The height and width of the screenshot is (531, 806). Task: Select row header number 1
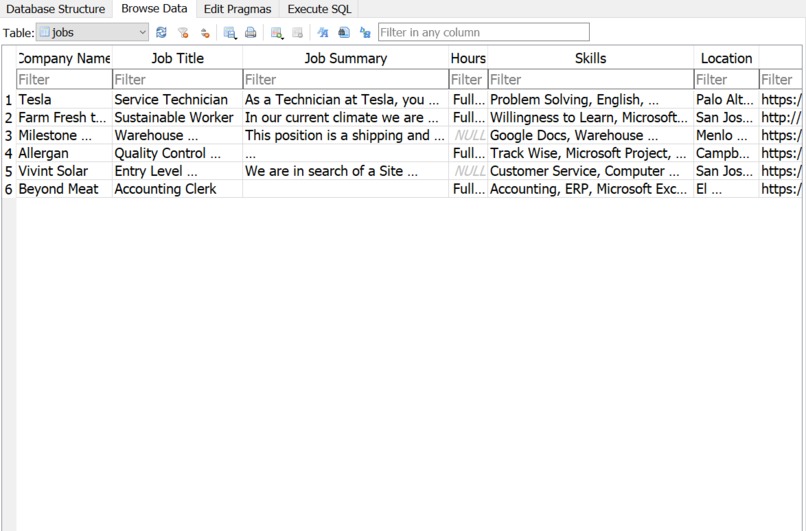[x=9, y=100]
